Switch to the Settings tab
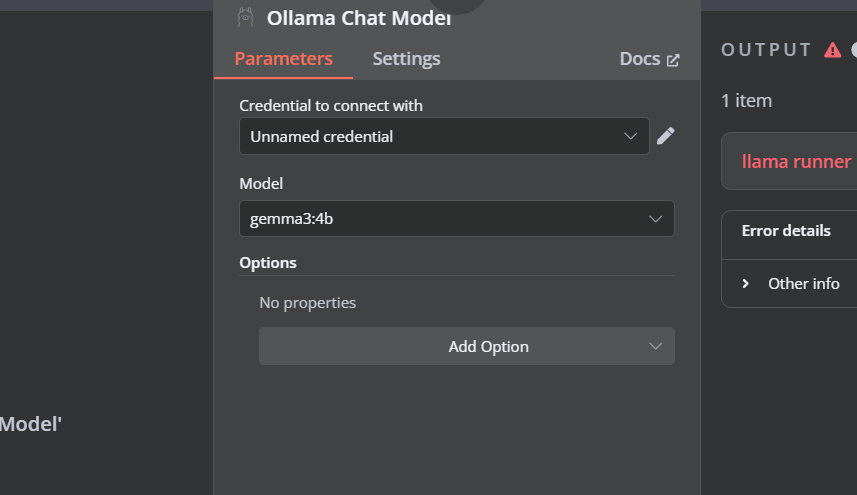This screenshot has height=495, width=857. pos(406,58)
